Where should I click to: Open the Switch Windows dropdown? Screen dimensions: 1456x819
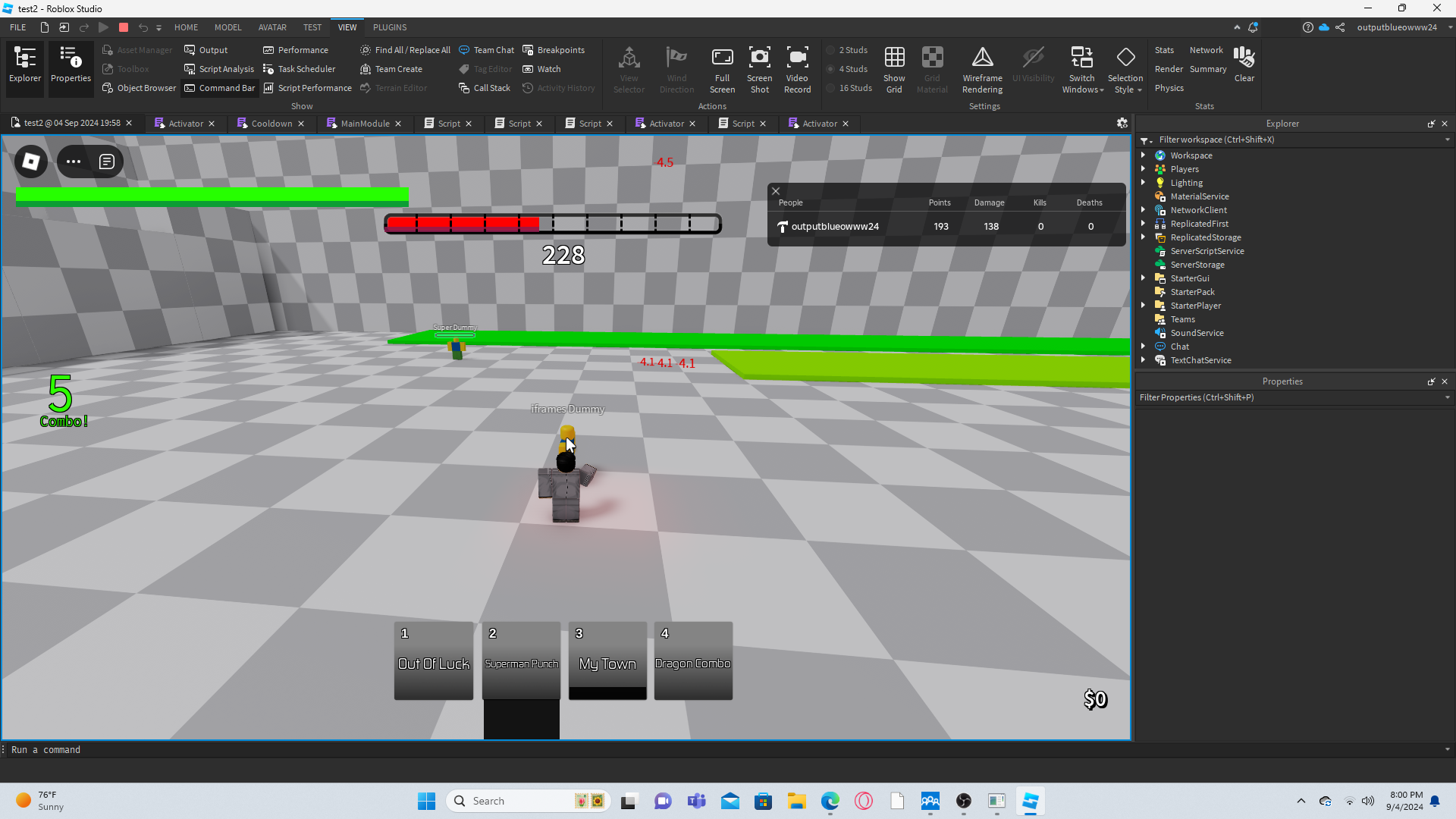[1082, 71]
